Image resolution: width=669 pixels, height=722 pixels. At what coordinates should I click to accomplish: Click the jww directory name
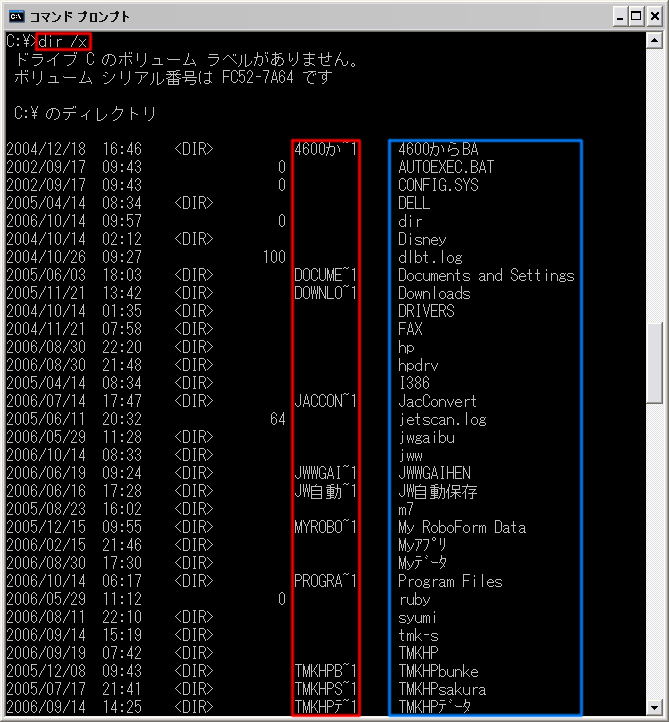click(x=410, y=455)
